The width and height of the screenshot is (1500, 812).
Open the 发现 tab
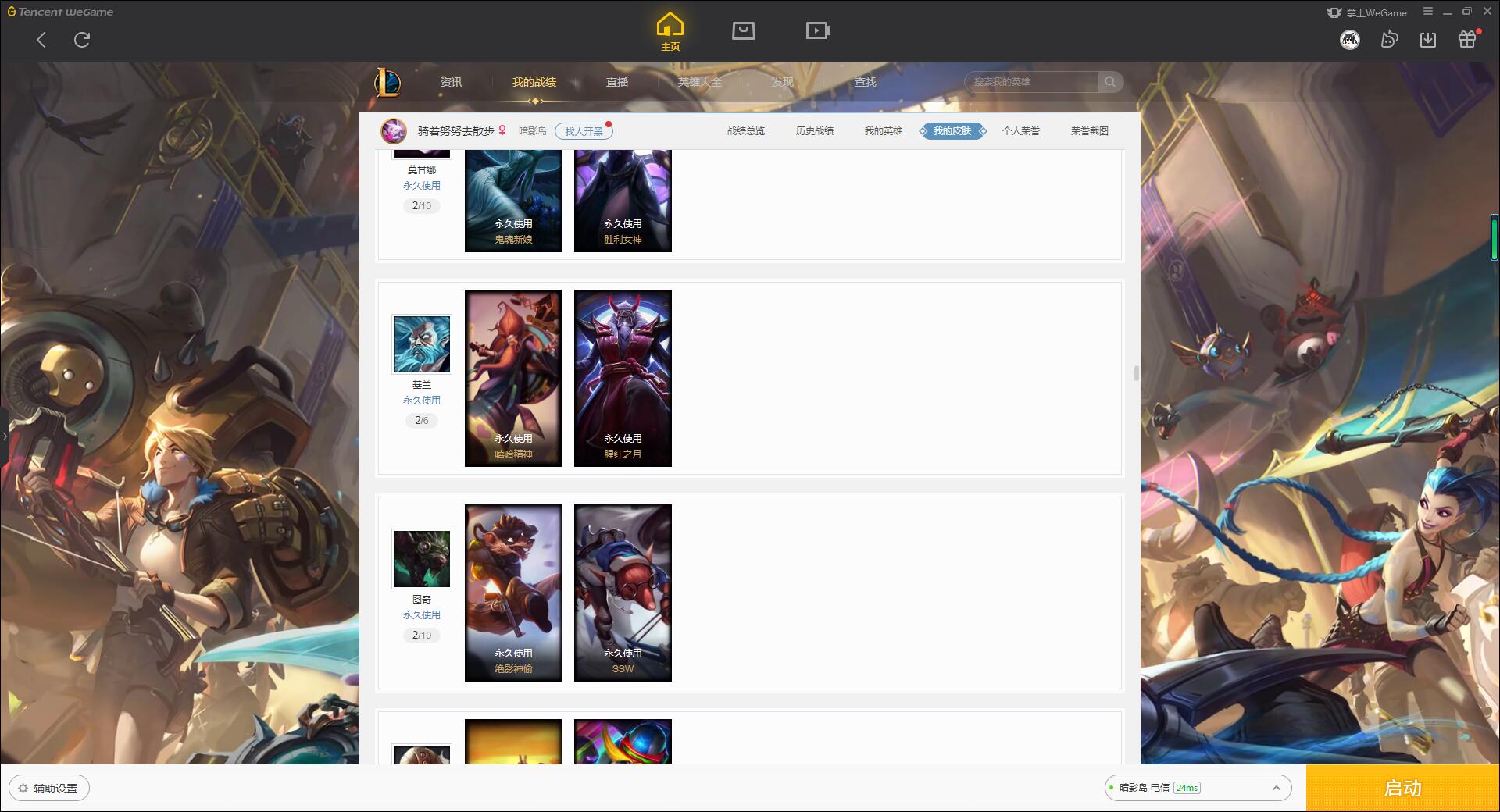(x=783, y=82)
